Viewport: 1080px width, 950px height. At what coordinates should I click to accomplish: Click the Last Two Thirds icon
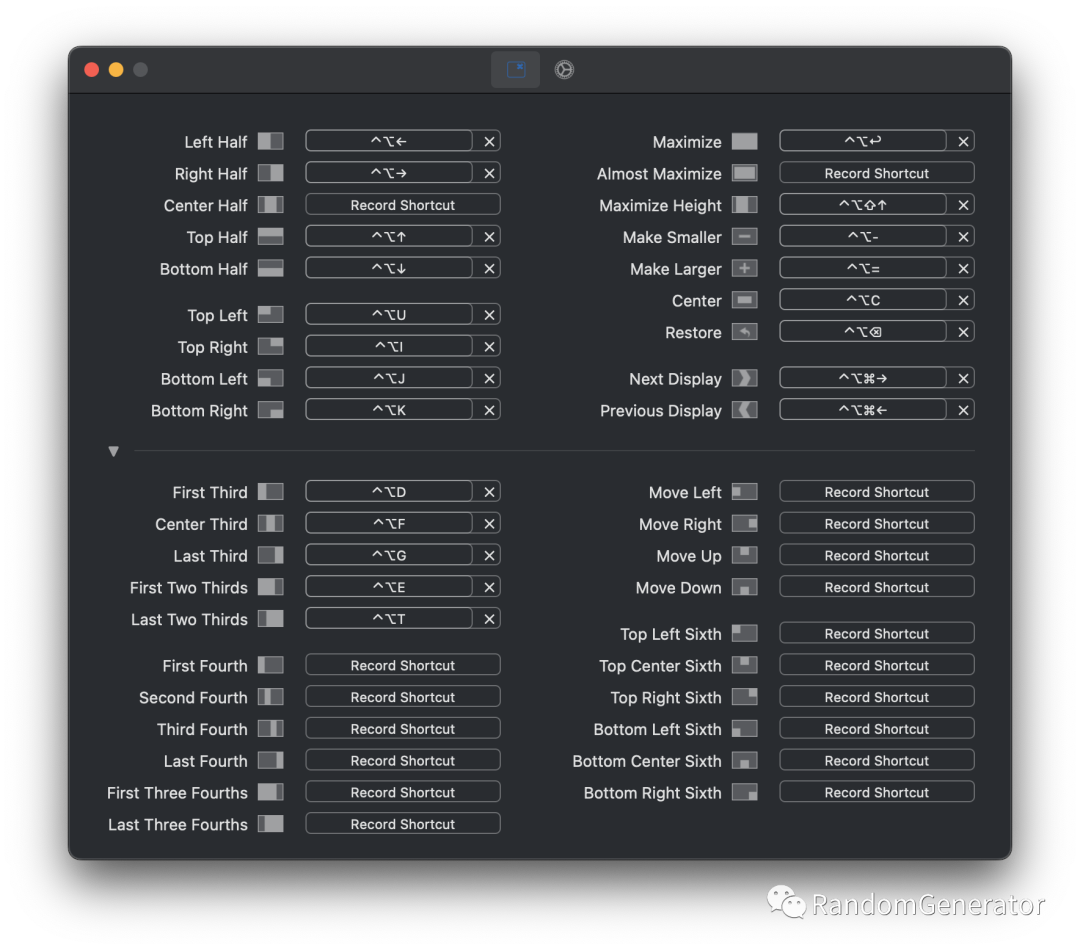(x=271, y=619)
